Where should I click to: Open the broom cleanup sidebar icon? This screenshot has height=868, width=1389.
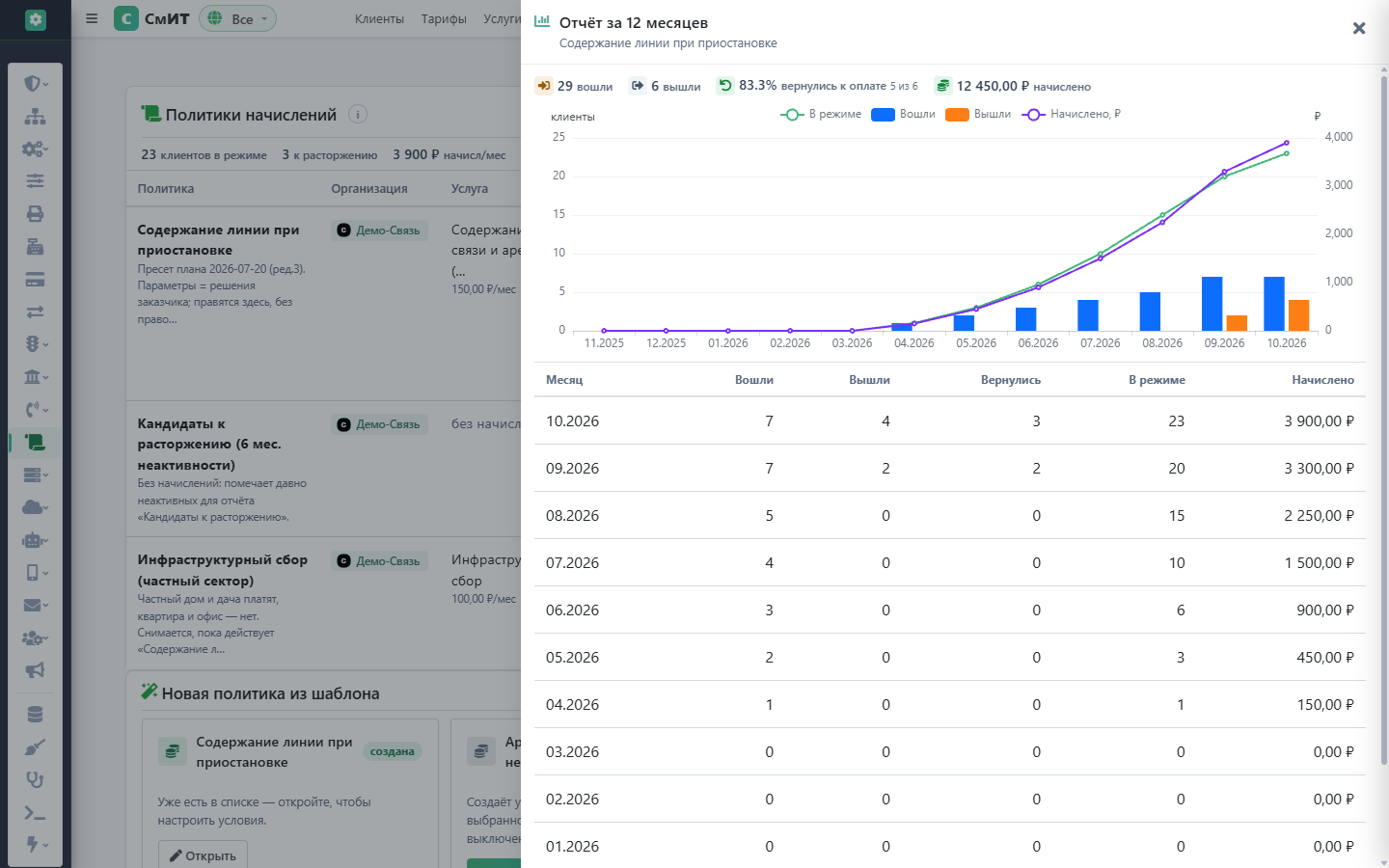pyautogui.click(x=35, y=747)
